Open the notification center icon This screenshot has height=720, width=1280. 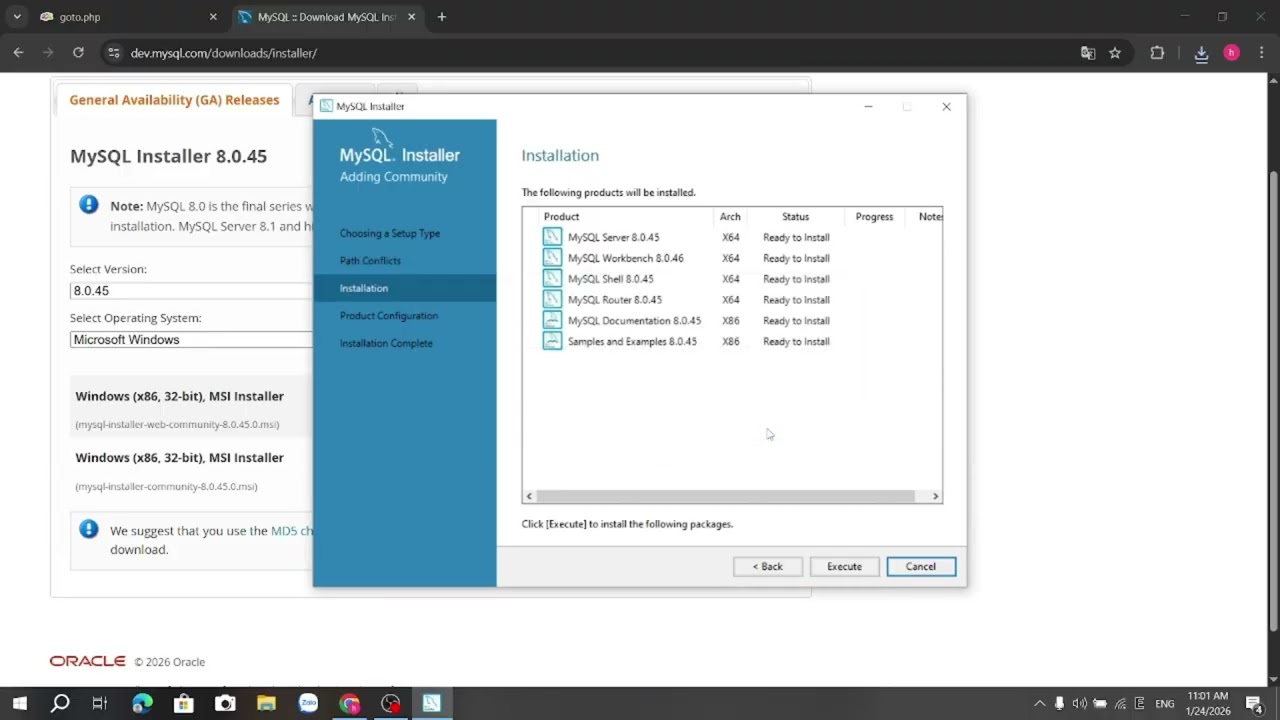coord(1255,703)
